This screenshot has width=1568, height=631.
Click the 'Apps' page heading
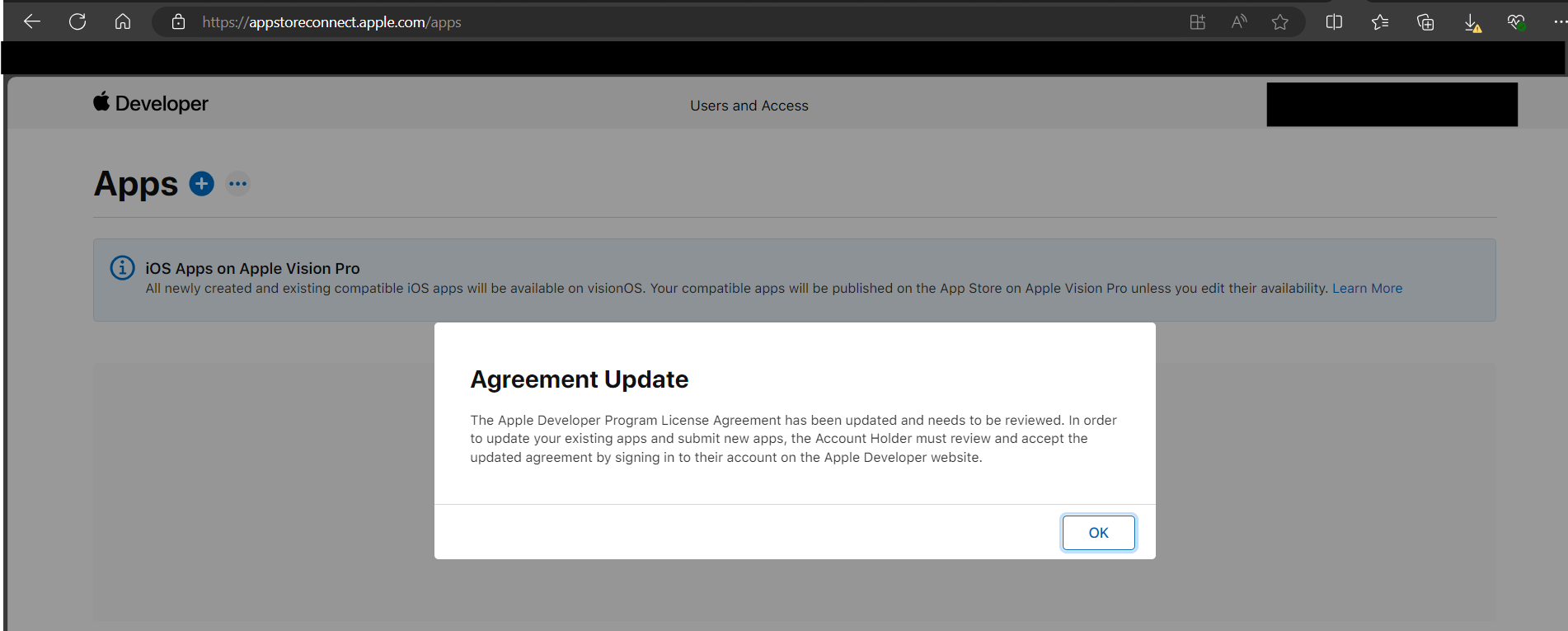136,184
